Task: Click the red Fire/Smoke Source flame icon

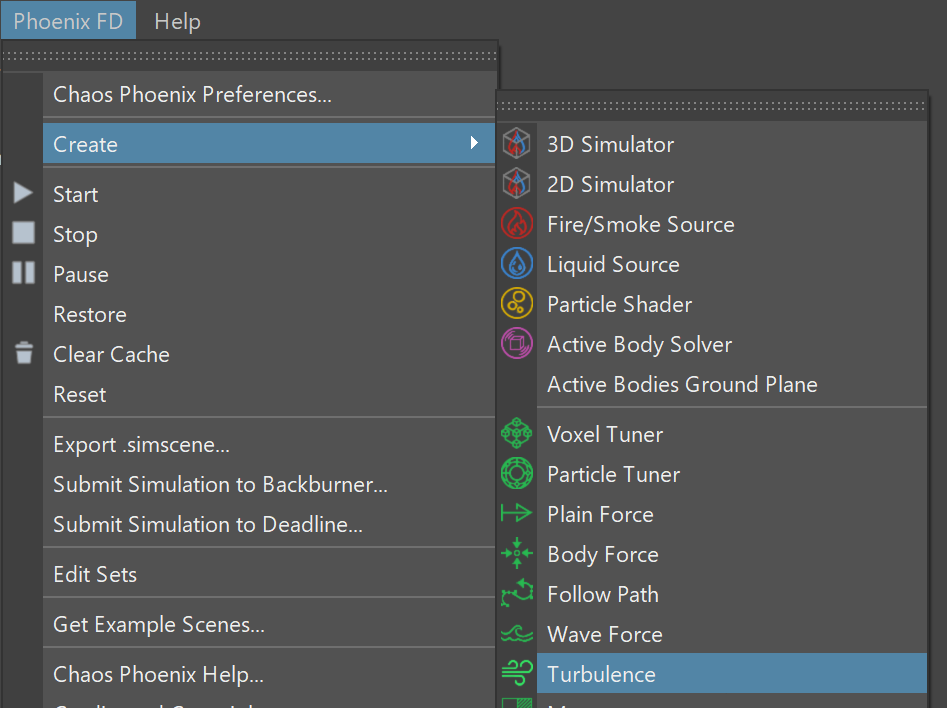Action: (x=516, y=224)
